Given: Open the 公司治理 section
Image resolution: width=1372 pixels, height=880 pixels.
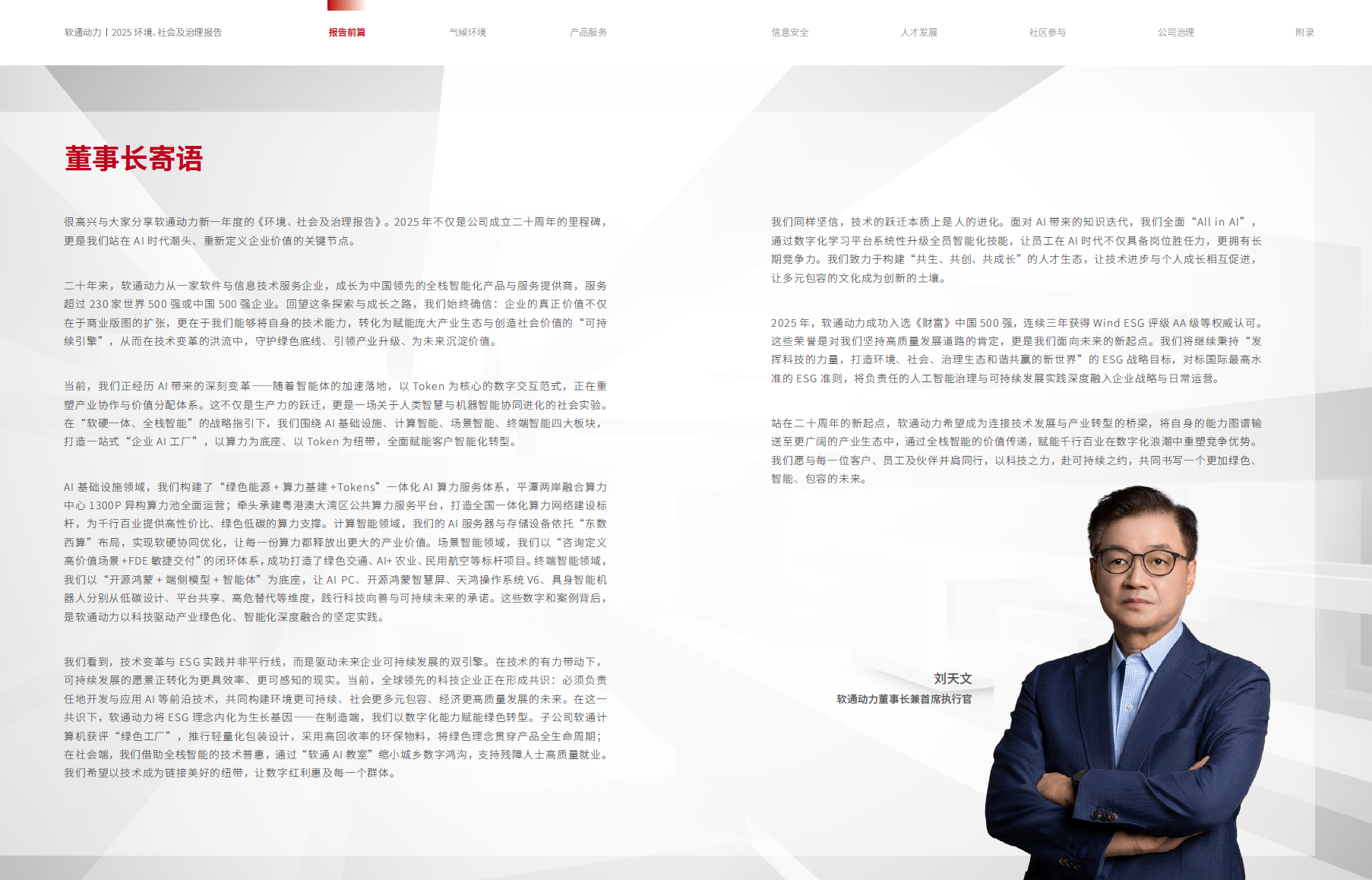Looking at the screenshot, I should (x=1175, y=33).
